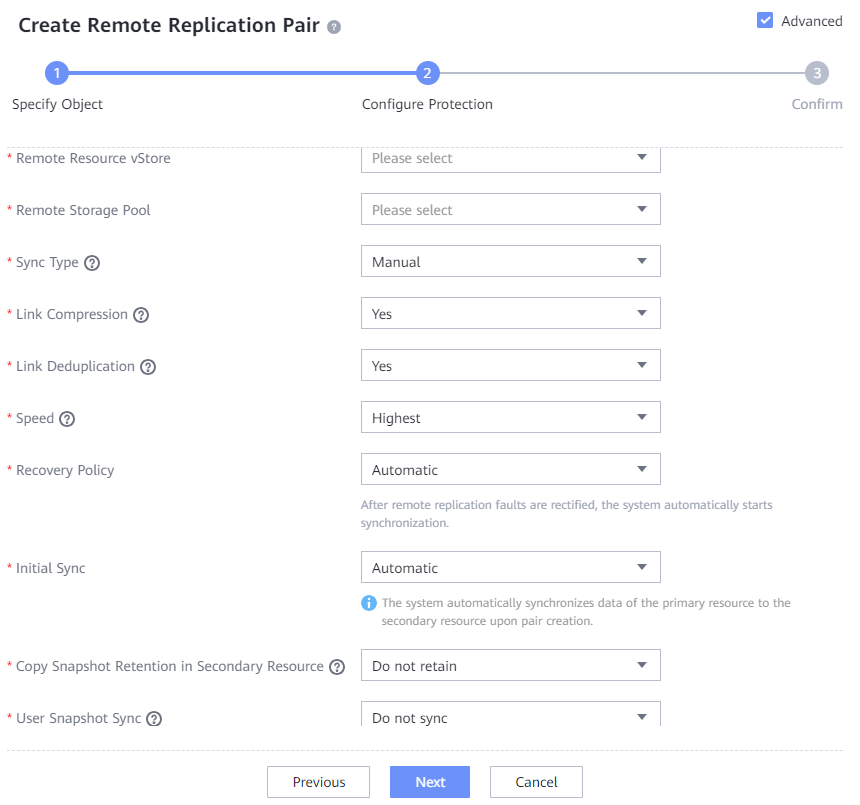Click the Sync Type help icon

click(92, 263)
